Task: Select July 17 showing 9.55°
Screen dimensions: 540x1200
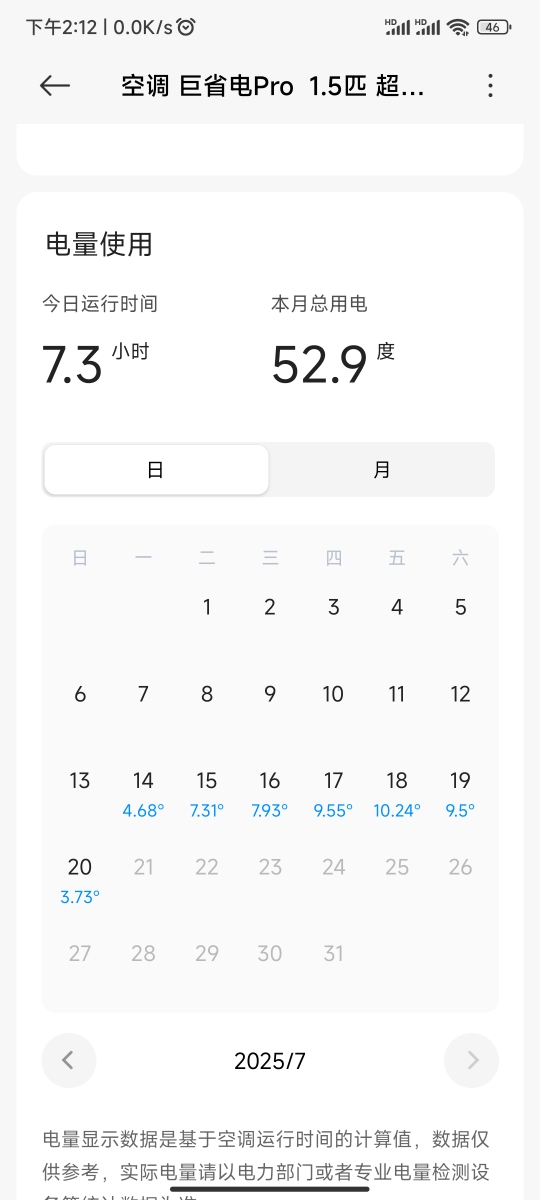Action: point(334,793)
